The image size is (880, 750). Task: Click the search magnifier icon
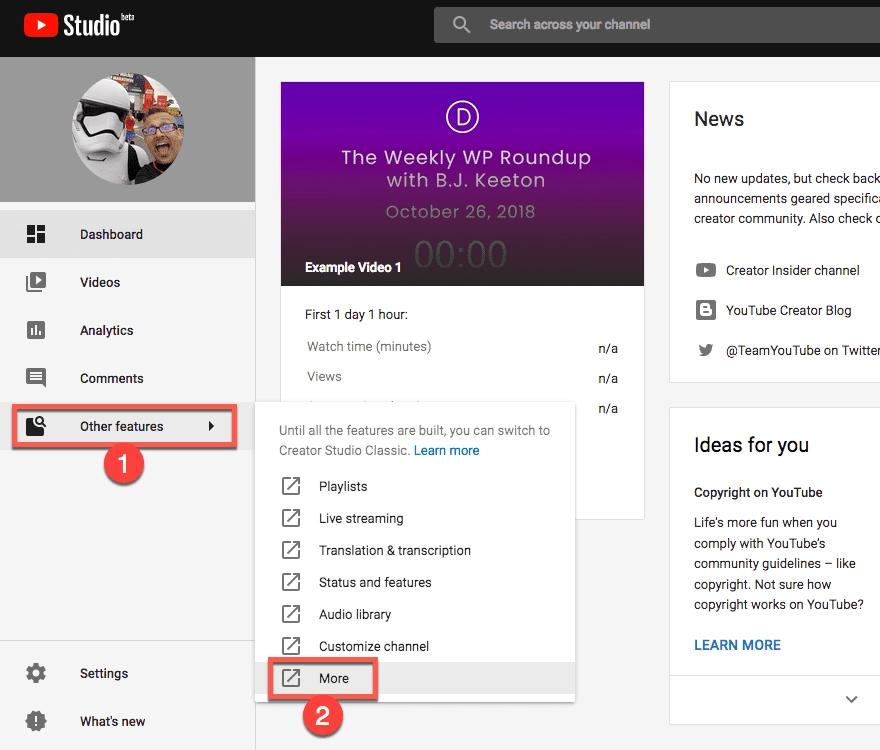click(461, 25)
